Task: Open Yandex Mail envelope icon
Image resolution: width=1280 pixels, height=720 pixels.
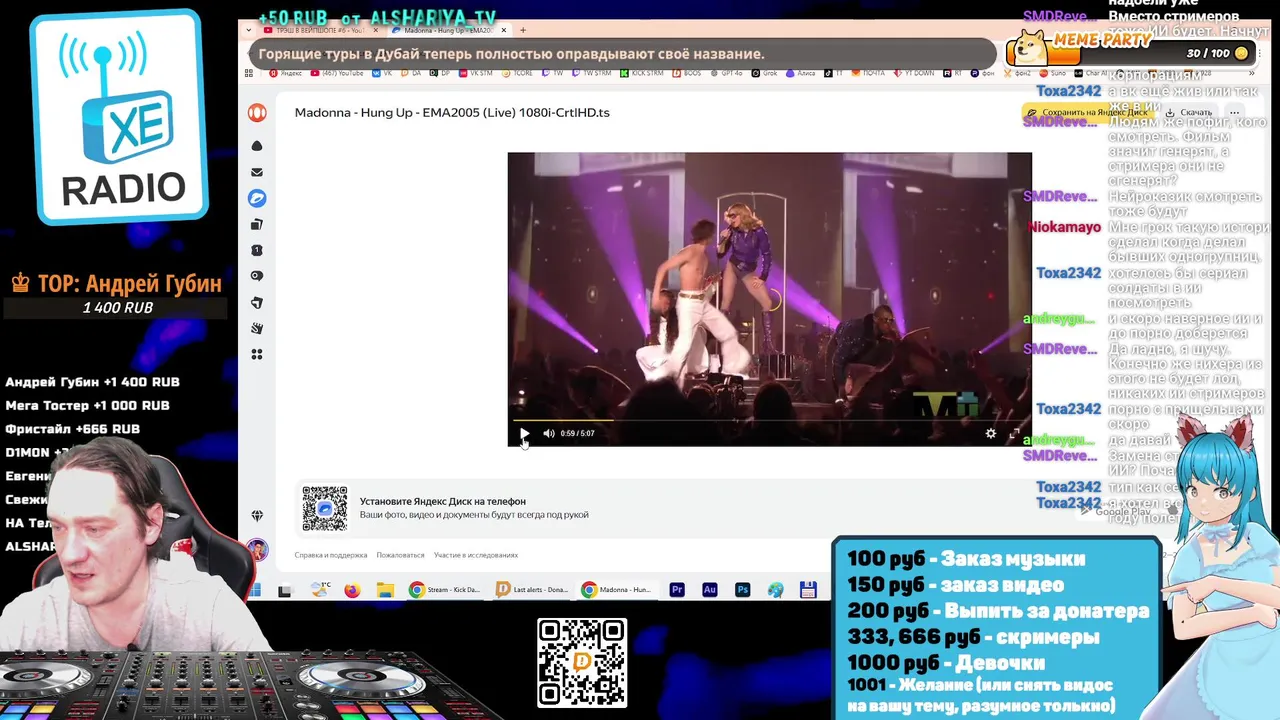Action: click(x=257, y=172)
